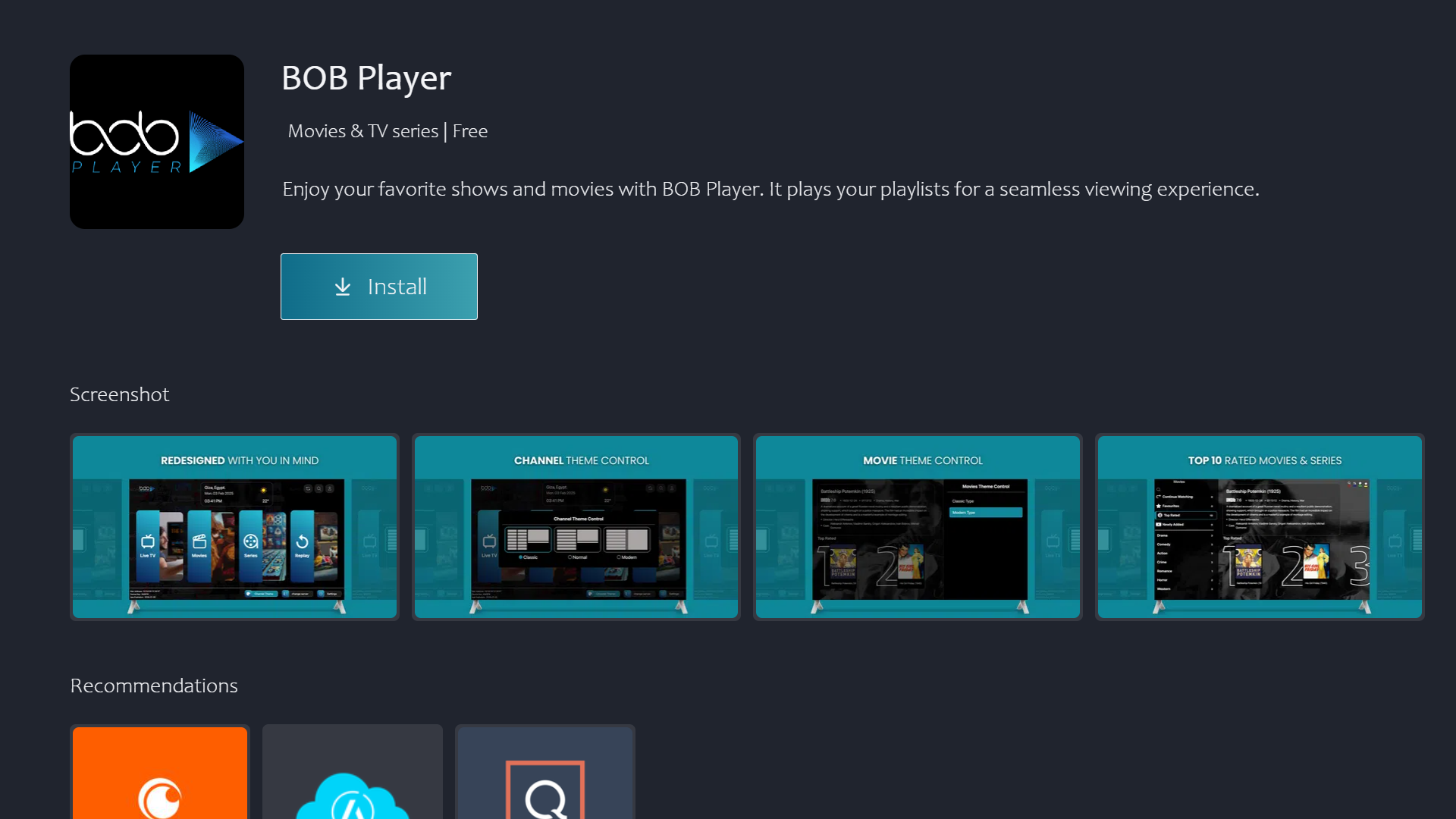The image size is (1456, 819).
Task: Click the Screenshot section heading
Action: point(120,394)
